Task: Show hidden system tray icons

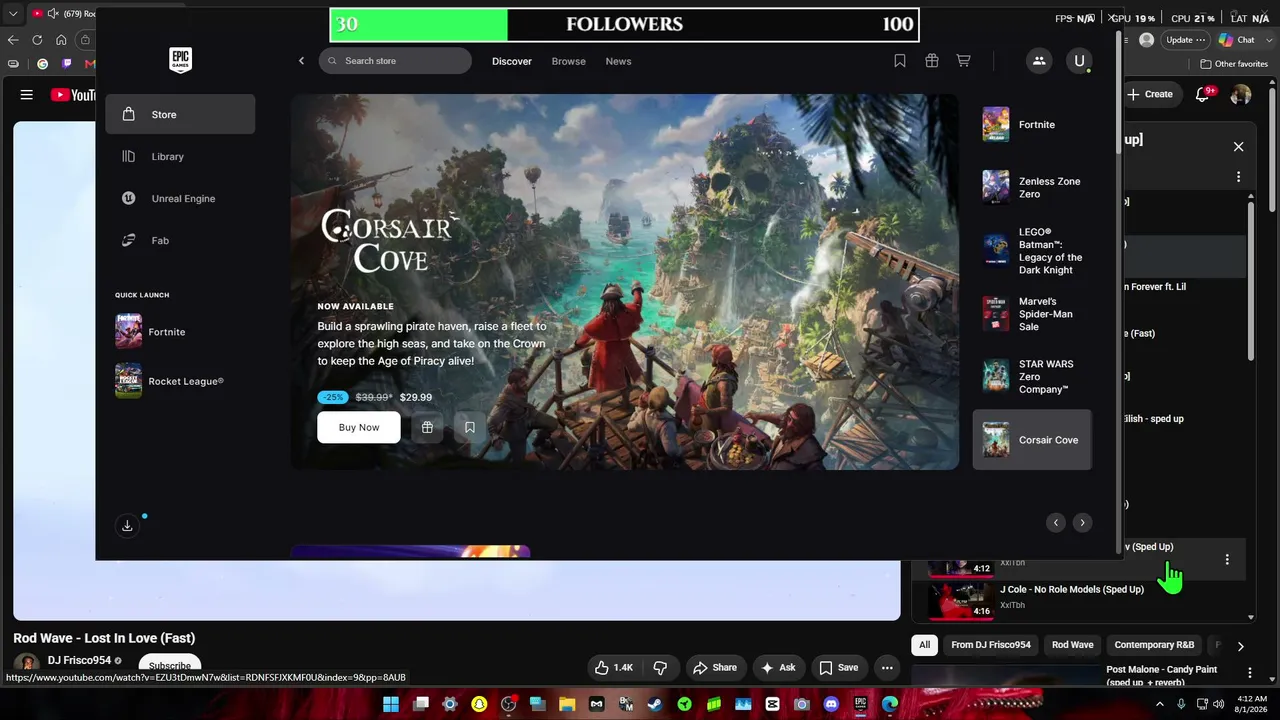Action: pos(1161,704)
